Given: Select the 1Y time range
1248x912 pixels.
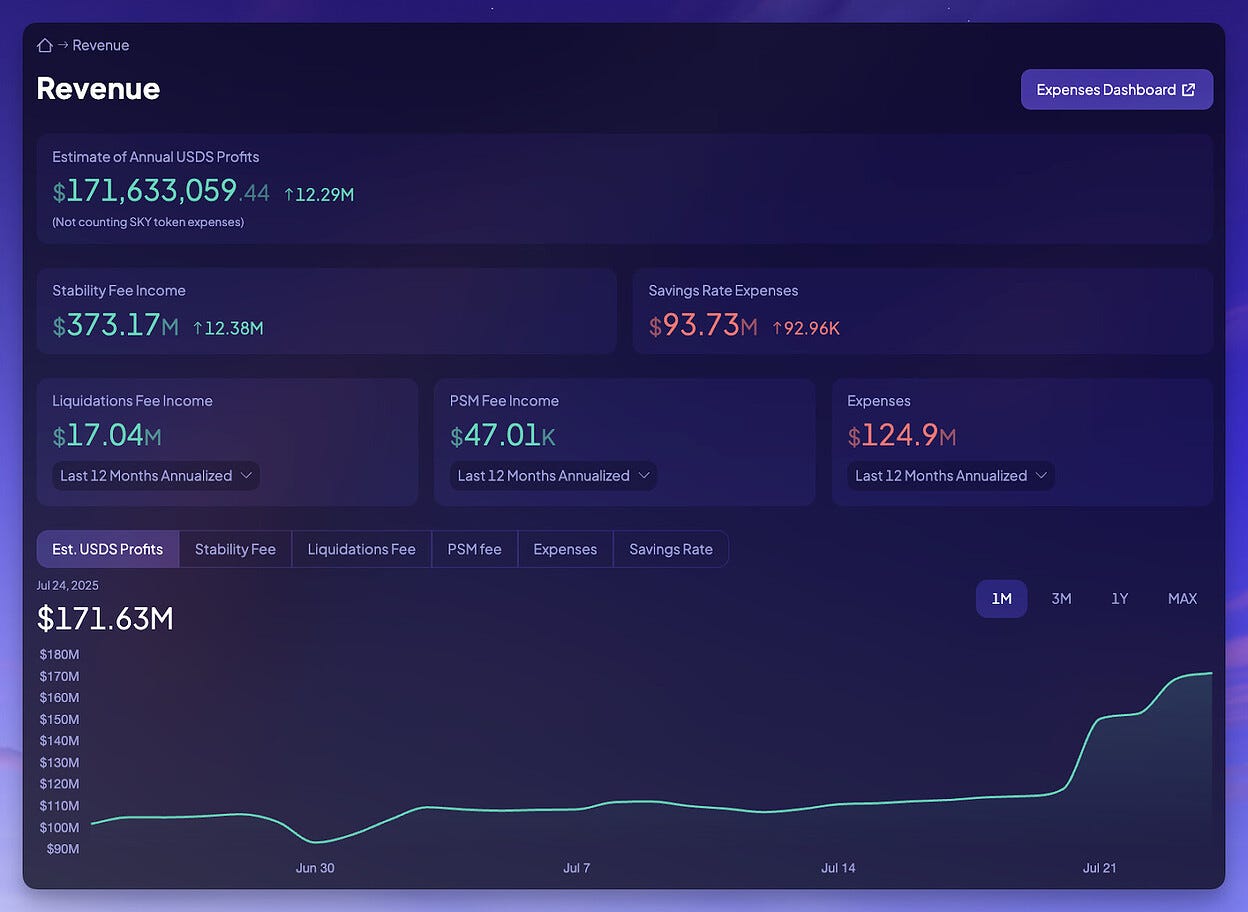Looking at the screenshot, I should coord(1120,599).
